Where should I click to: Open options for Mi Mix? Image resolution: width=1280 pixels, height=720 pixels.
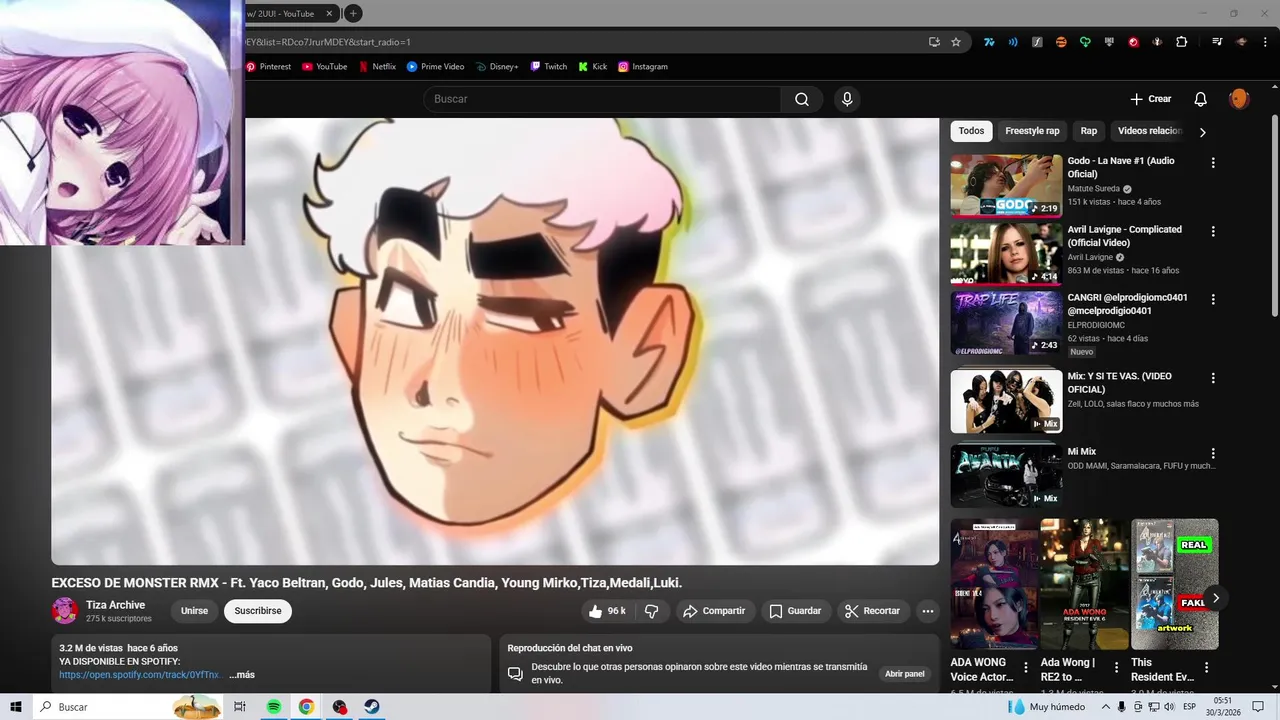click(1213, 453)
